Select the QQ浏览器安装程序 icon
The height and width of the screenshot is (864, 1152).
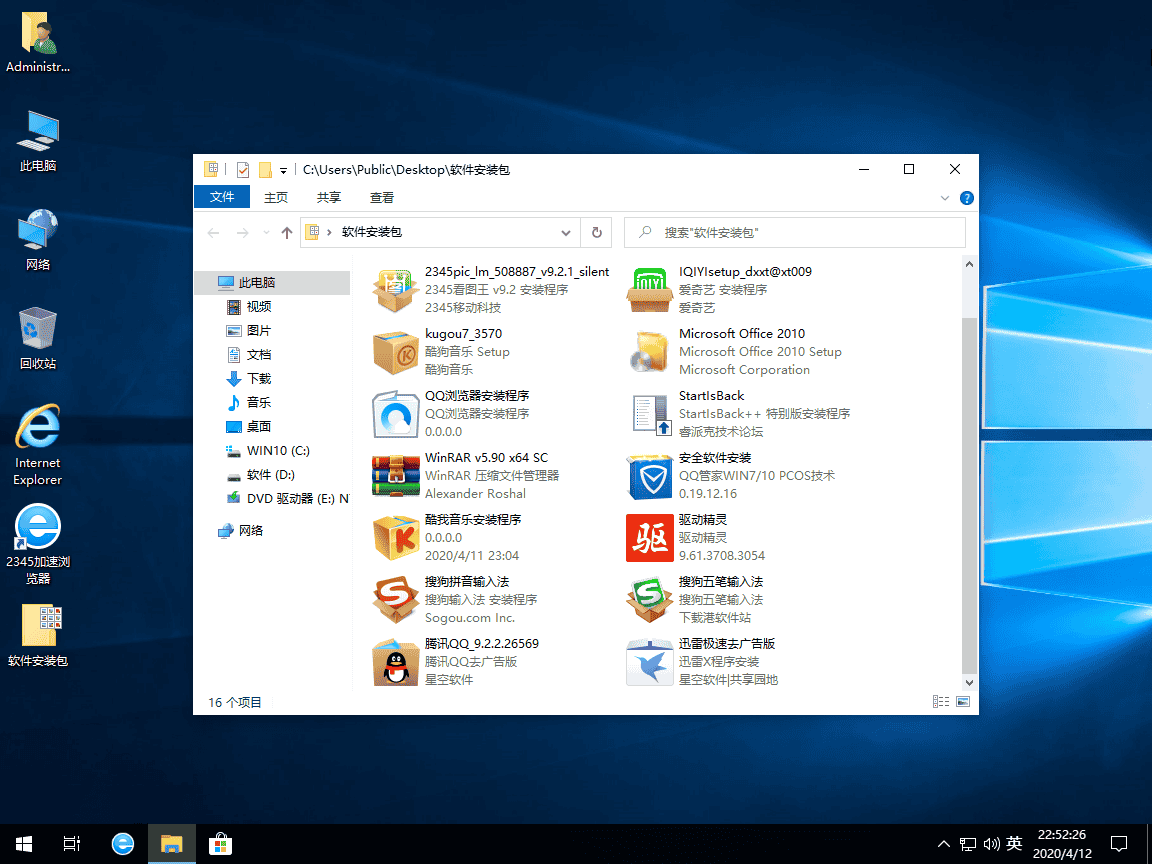coord(395,414)
